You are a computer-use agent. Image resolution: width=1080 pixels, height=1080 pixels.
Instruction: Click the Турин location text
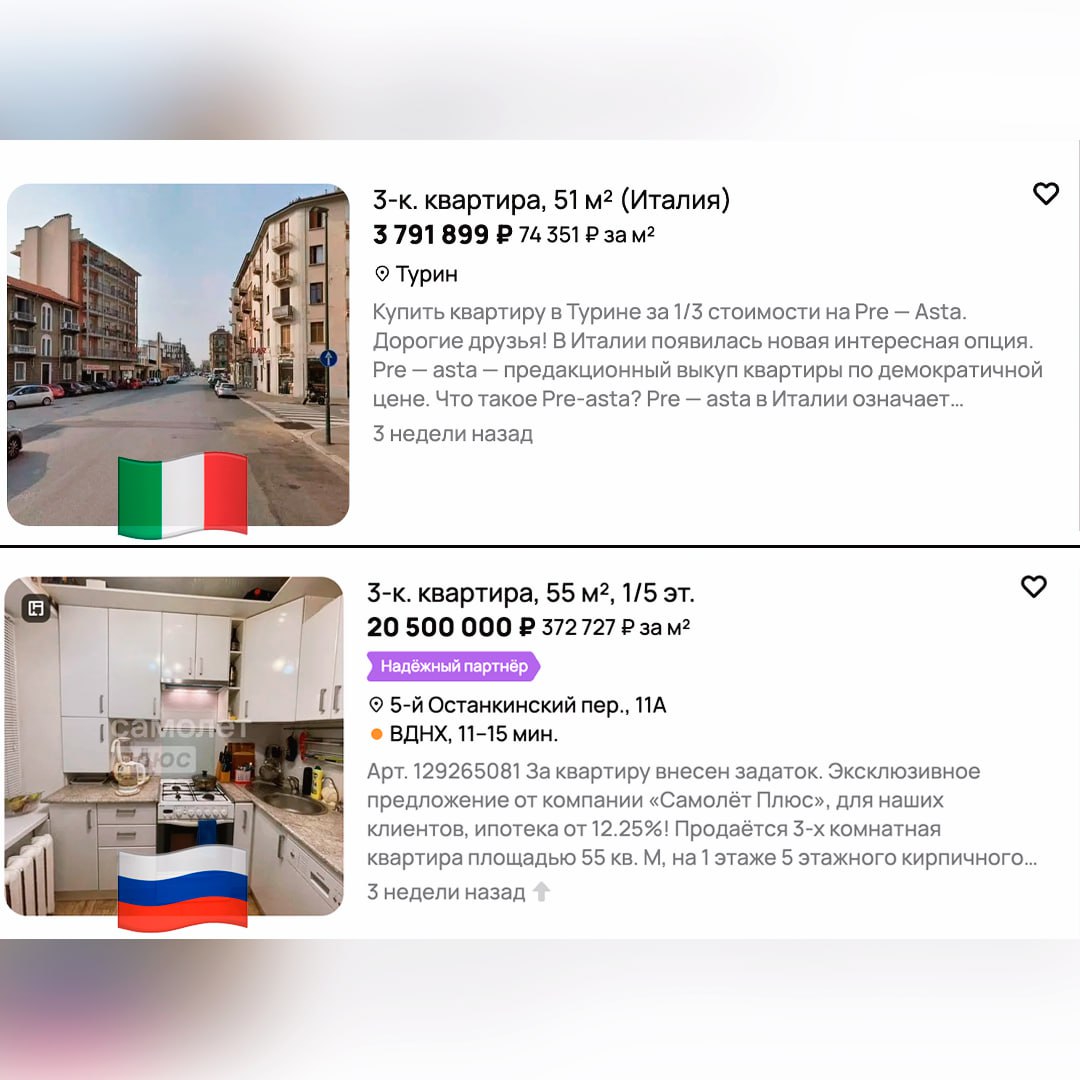pyautogui.click(x=426, y=274)
